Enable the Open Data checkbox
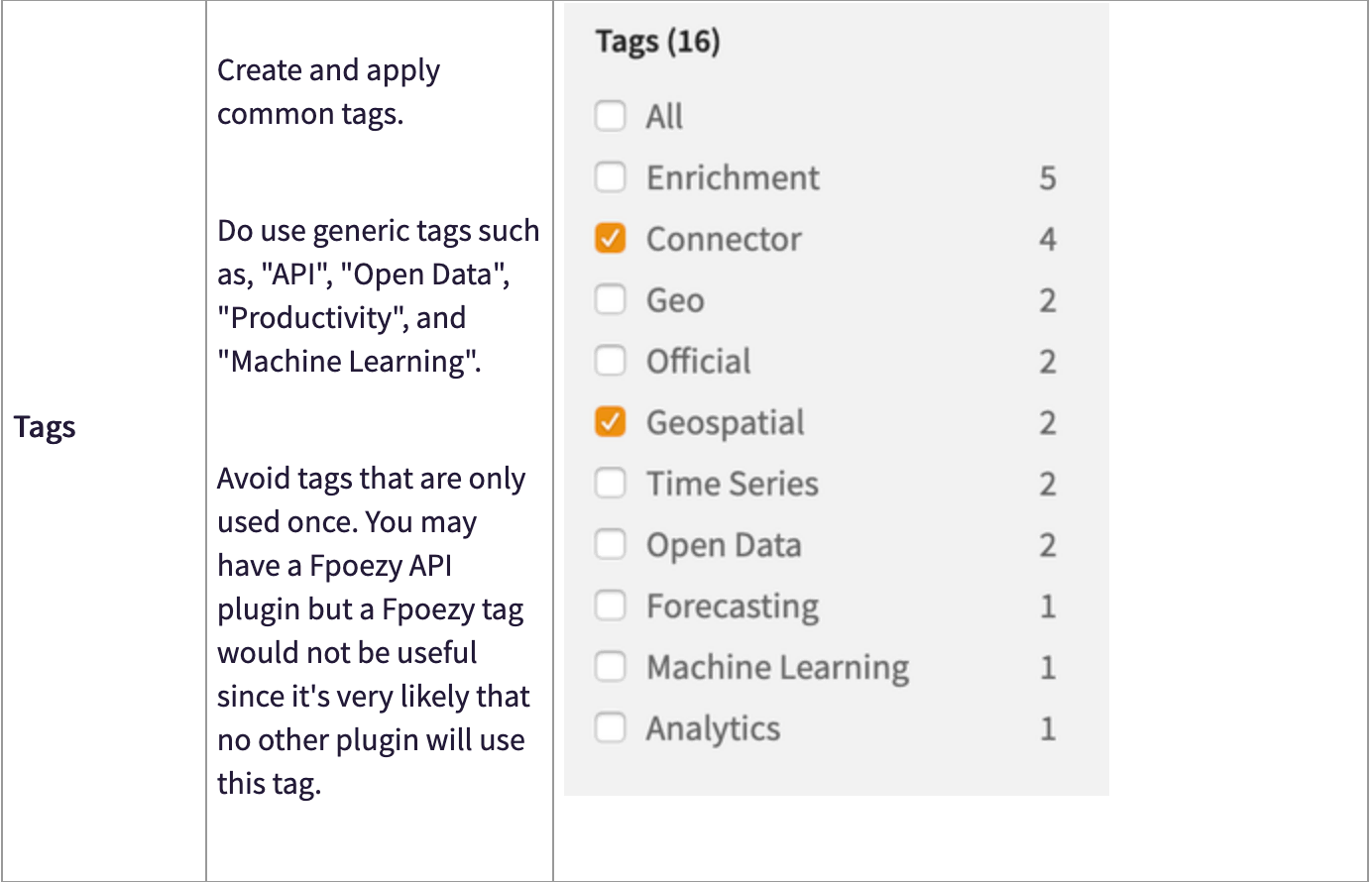Screen dimensions: 1372x882 (611, 544)
